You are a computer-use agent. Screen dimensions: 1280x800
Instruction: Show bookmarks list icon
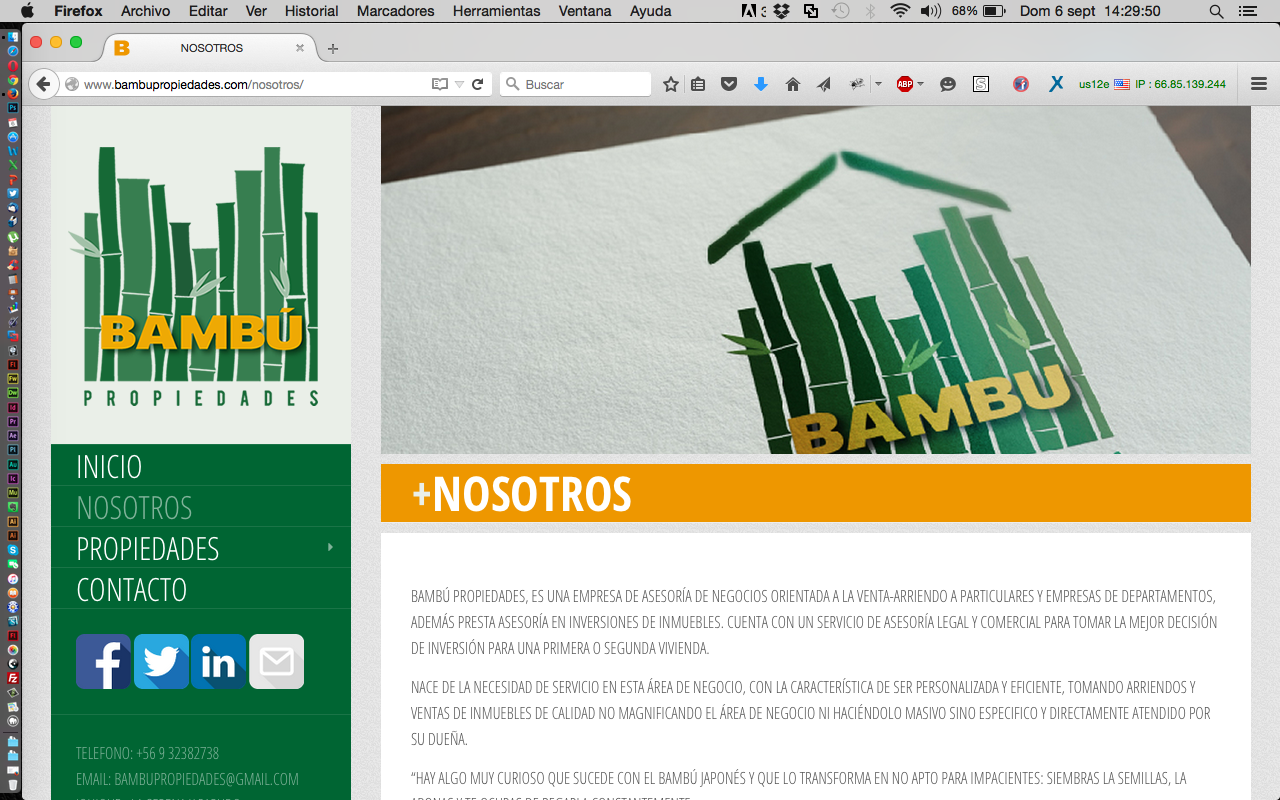click(699, 84)
